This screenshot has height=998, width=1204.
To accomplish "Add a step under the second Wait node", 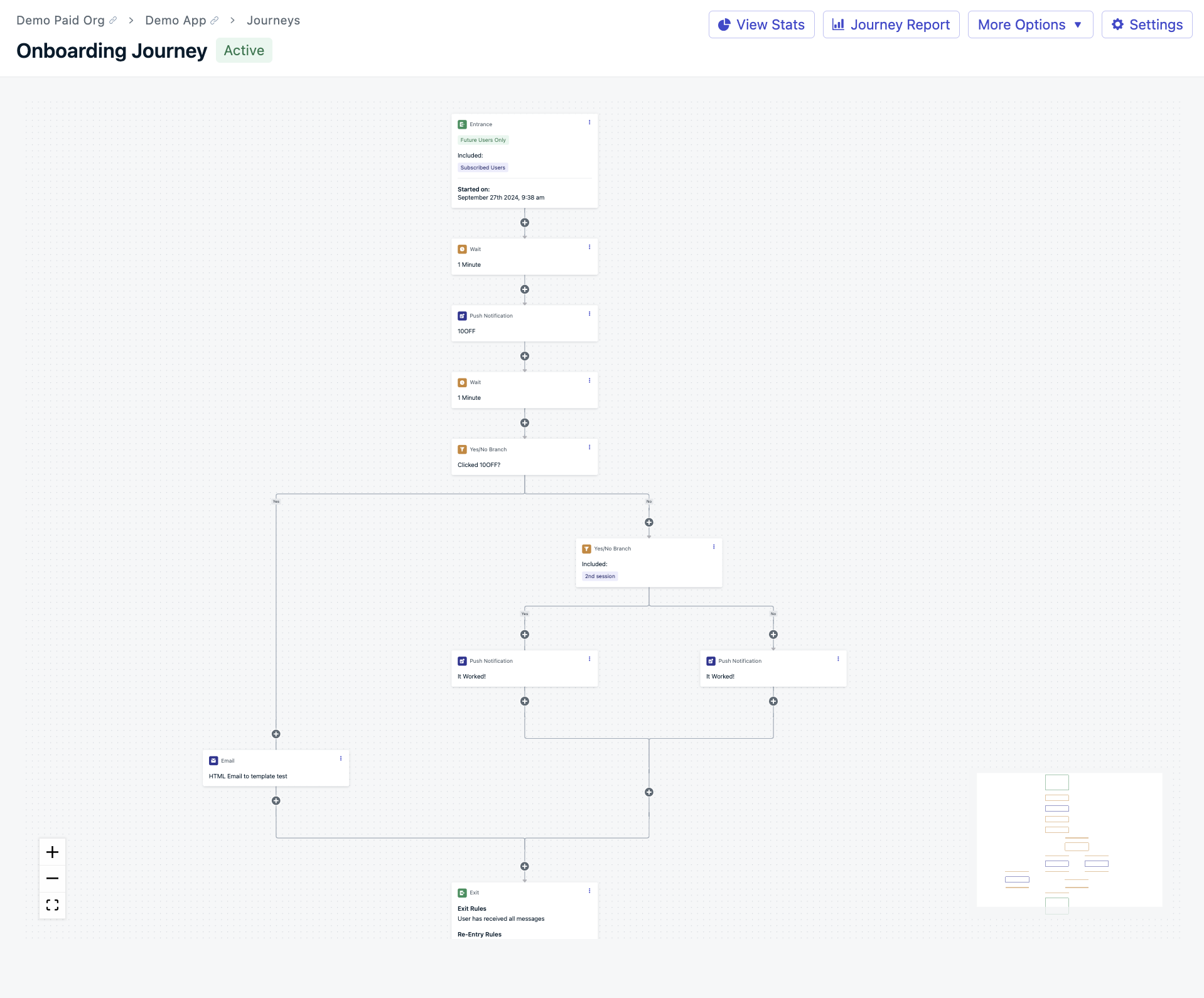I will tap(525, 423).
